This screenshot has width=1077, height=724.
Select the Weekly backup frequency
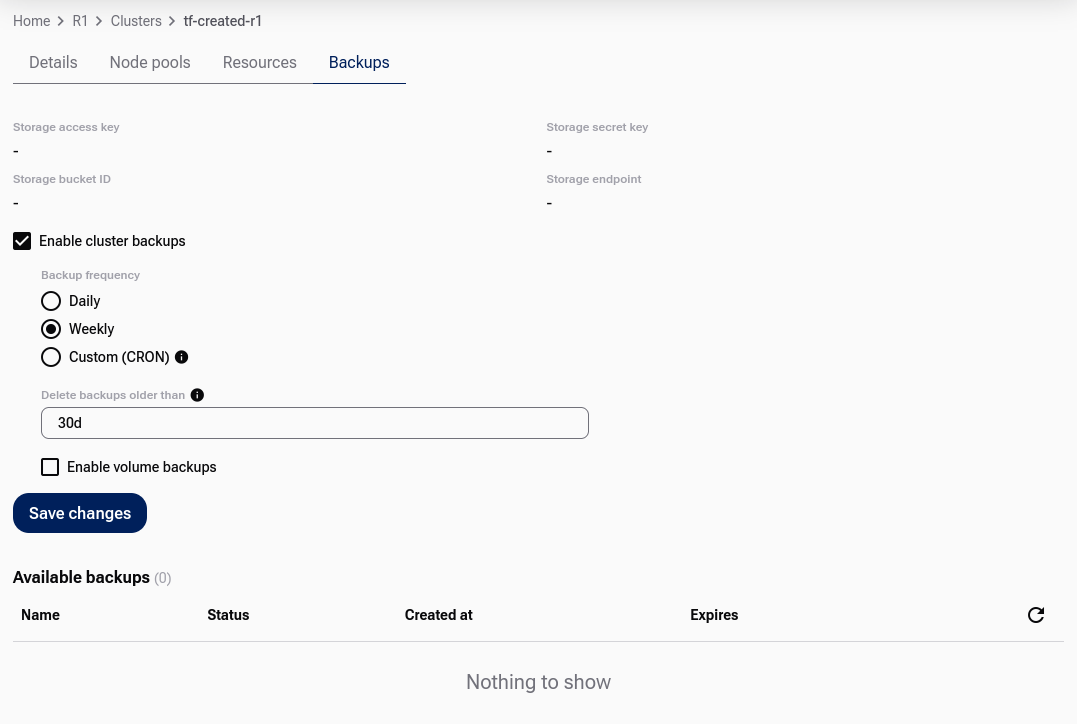coord(51,329)
